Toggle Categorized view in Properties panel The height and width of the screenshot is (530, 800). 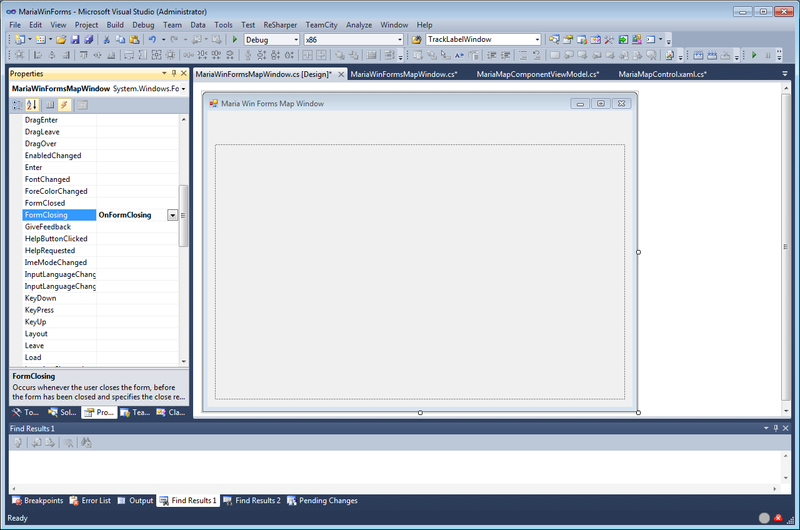pyautogui.click(x=18, y=105)
